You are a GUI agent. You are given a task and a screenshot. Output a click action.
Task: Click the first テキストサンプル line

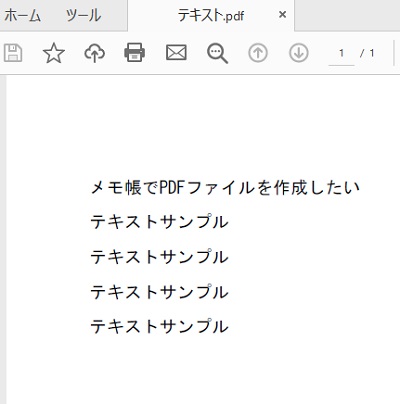coord(159,222)
